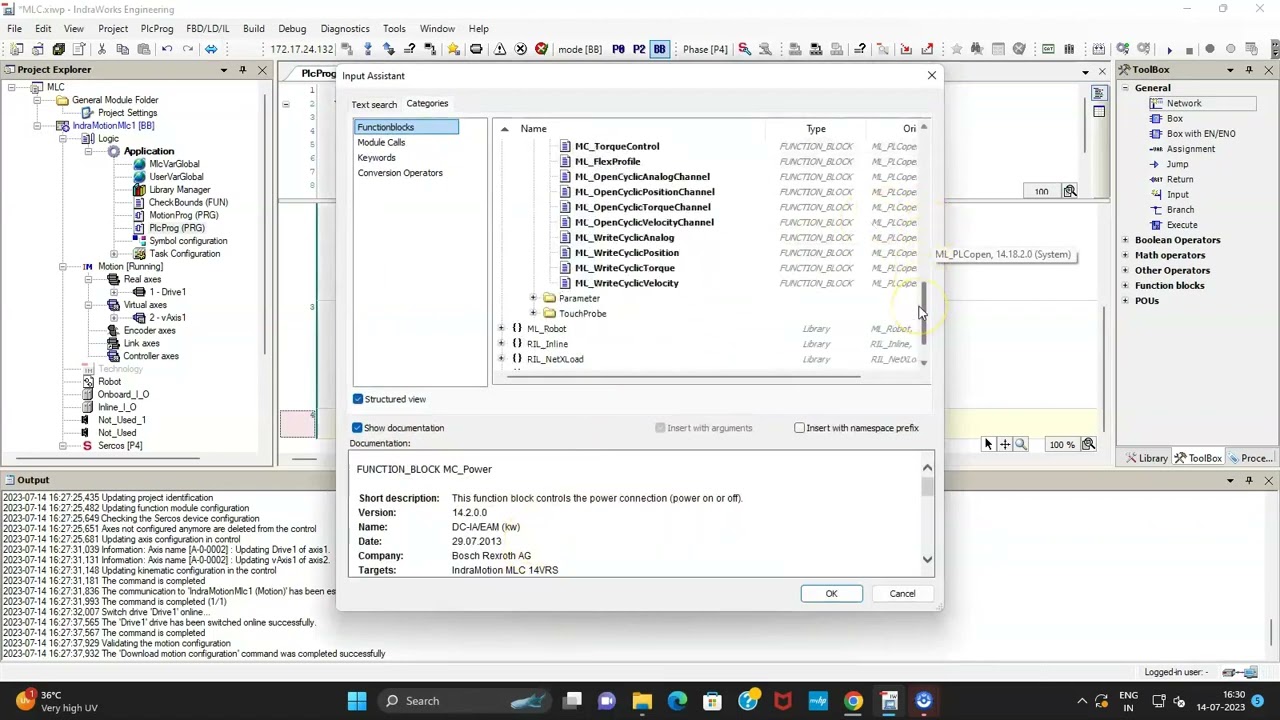This screenshot has width=1280, height=720.
Task: Select the Conversion Operators category
Action: coord(400,173)
